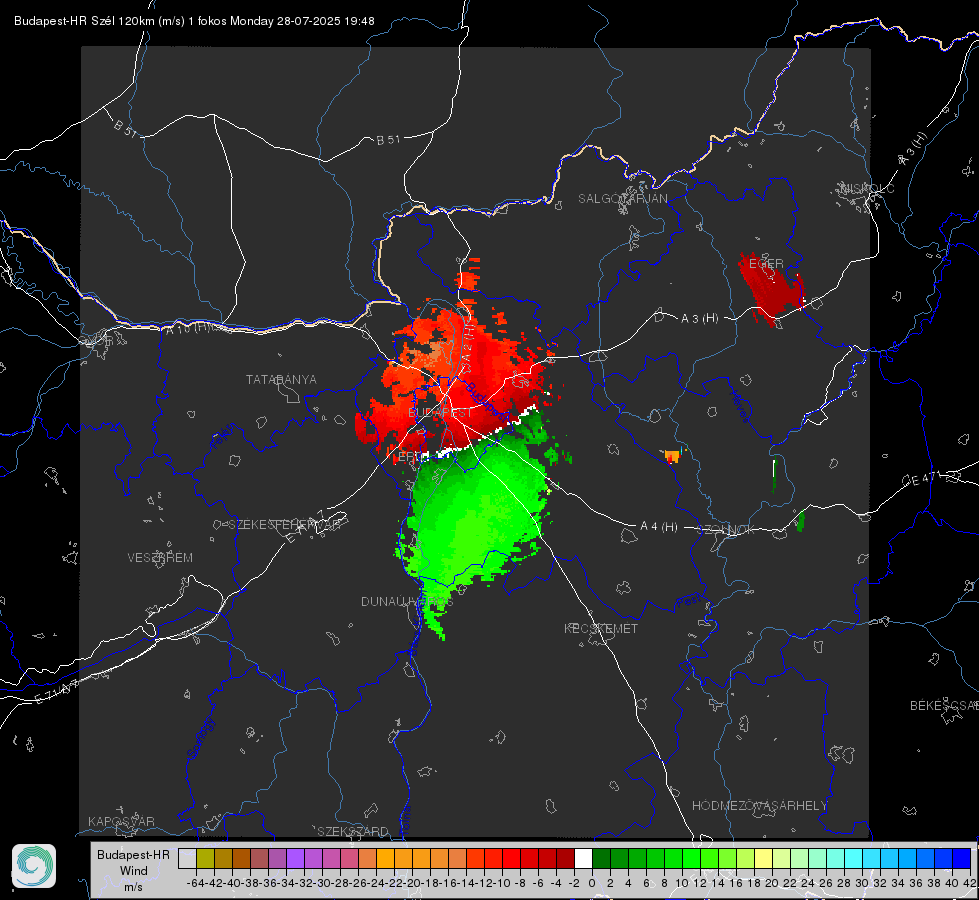Click the HODMEZOVASARHELY city label

pyautogui.click(x=759, y=806)
